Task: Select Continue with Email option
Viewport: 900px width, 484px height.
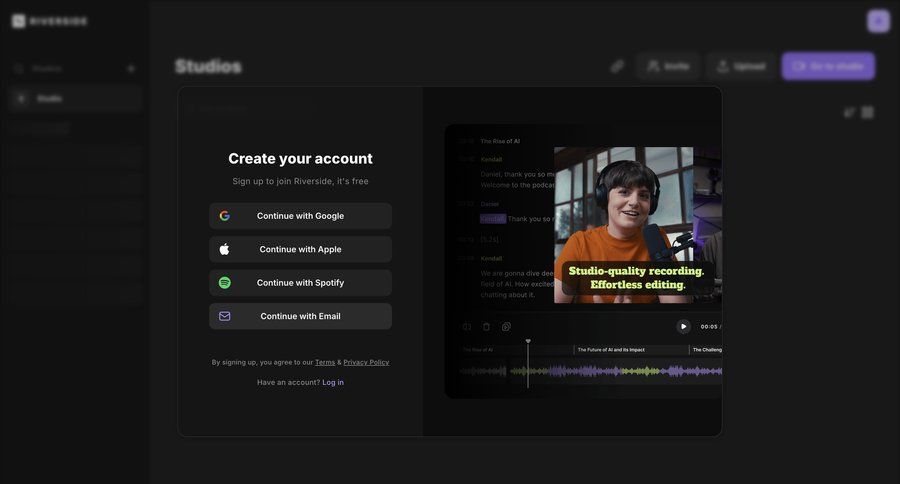Action: tap(300, 316)
